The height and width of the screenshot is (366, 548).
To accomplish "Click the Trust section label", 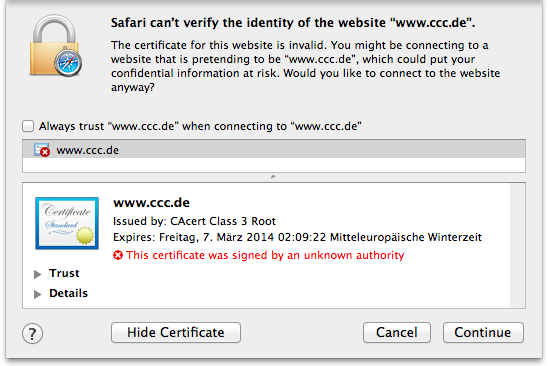I will pos(64,273).
